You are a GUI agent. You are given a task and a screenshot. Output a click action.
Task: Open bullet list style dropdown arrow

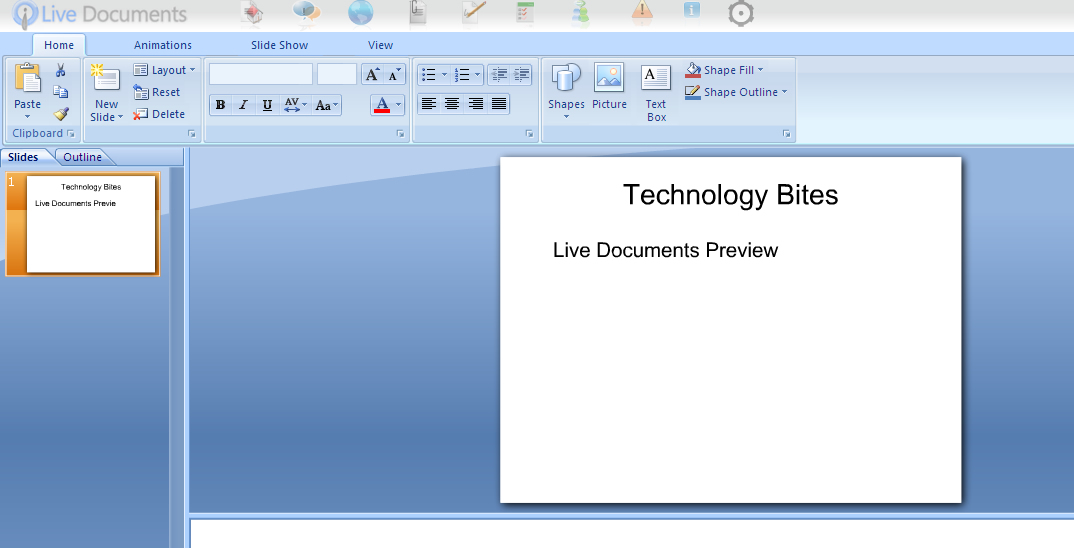[x=444, y=75]
